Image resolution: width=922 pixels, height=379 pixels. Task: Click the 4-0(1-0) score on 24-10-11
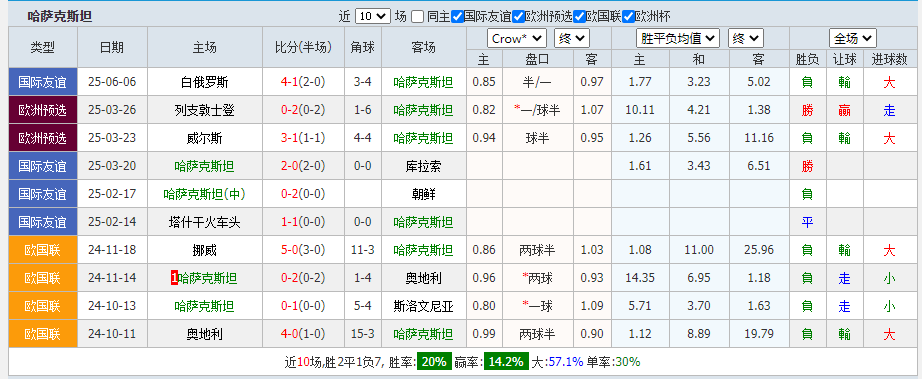303,334
